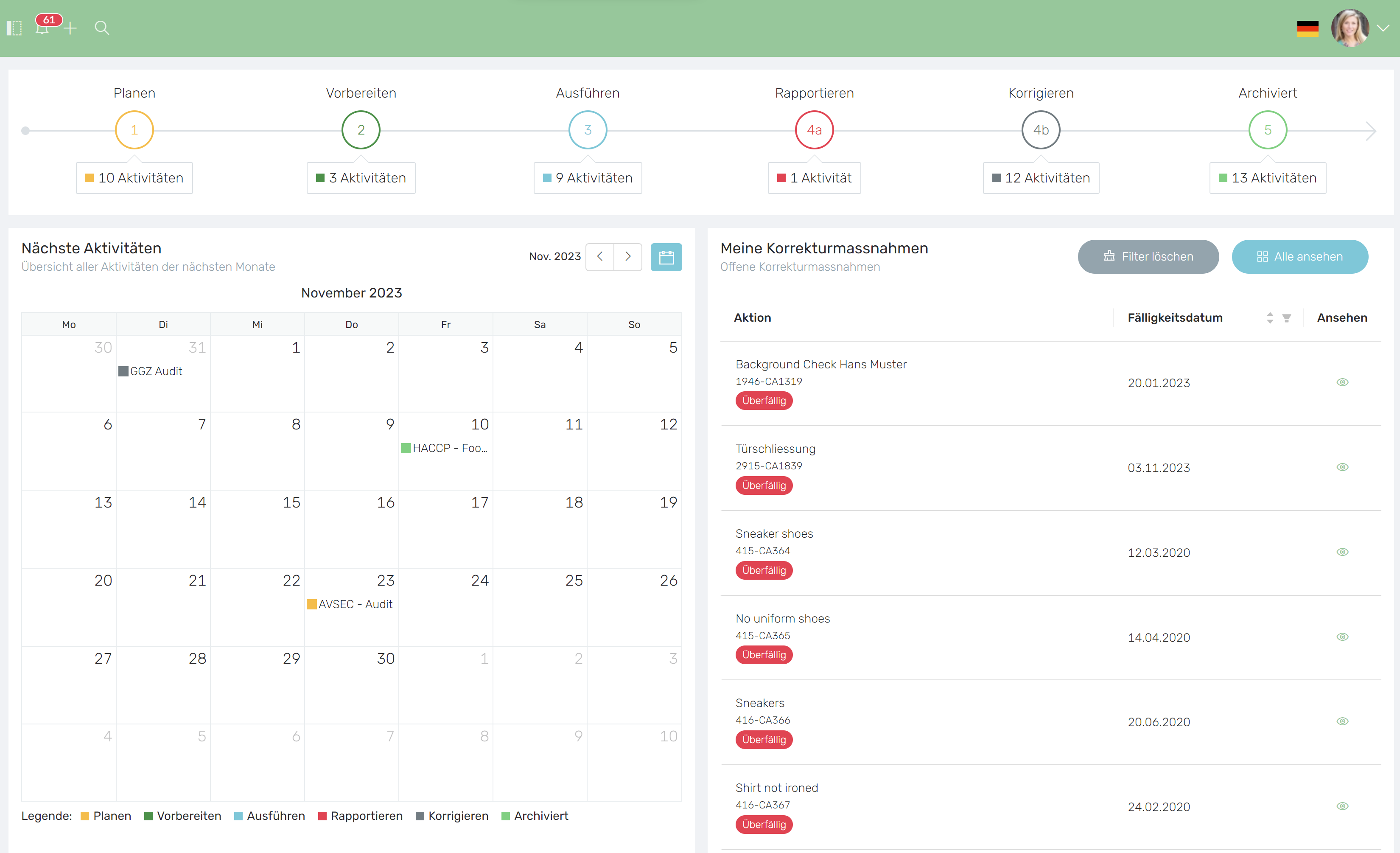Open the 13 Aktivitäten box

(x=1268, y=178)
